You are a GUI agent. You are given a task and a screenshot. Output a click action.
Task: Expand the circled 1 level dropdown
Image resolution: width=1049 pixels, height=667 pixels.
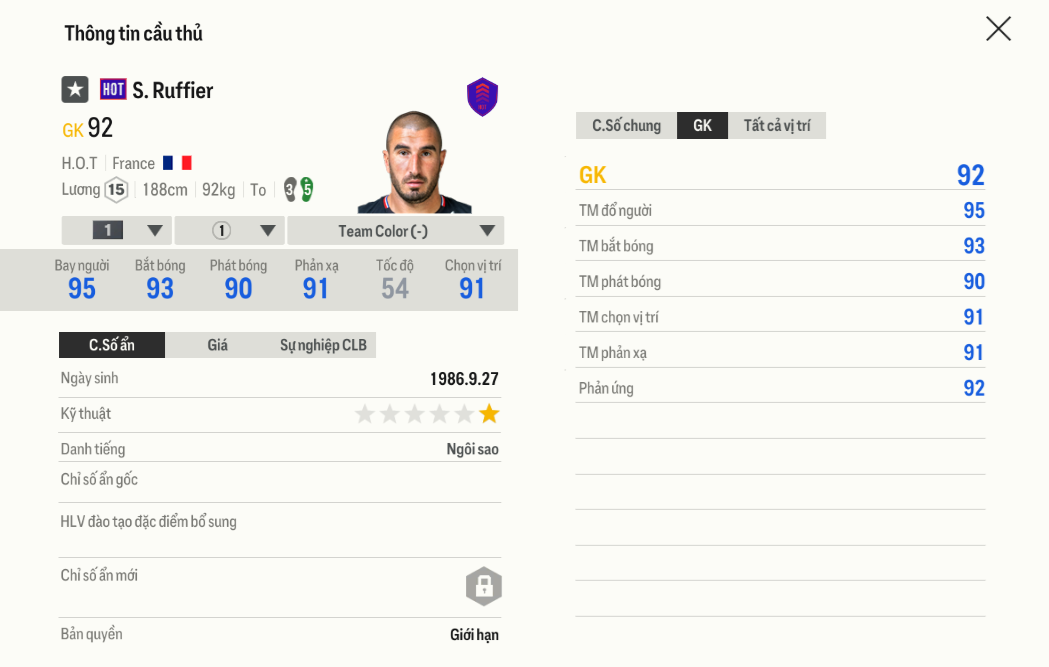(230, 231)
